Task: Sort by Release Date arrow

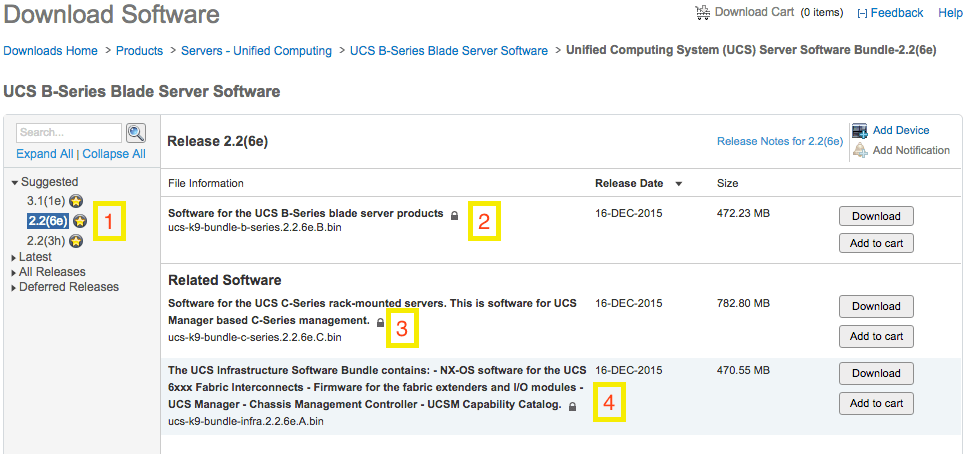Action: pos(679,184)
